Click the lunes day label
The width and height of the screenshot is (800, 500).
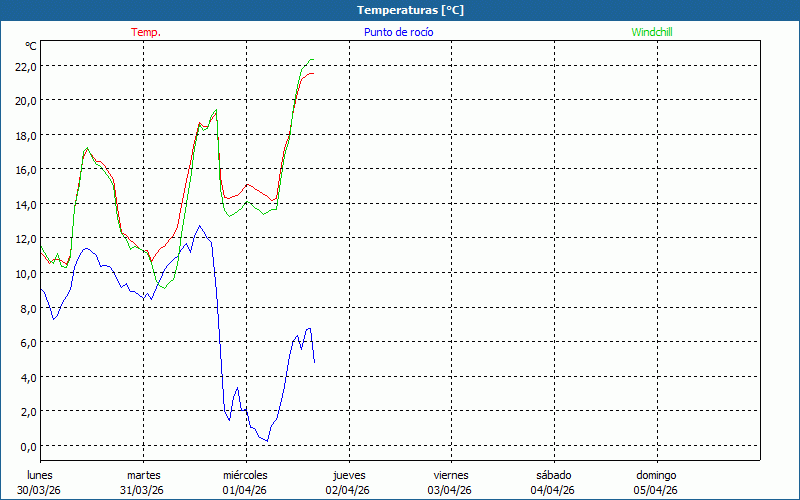point(40,475)
